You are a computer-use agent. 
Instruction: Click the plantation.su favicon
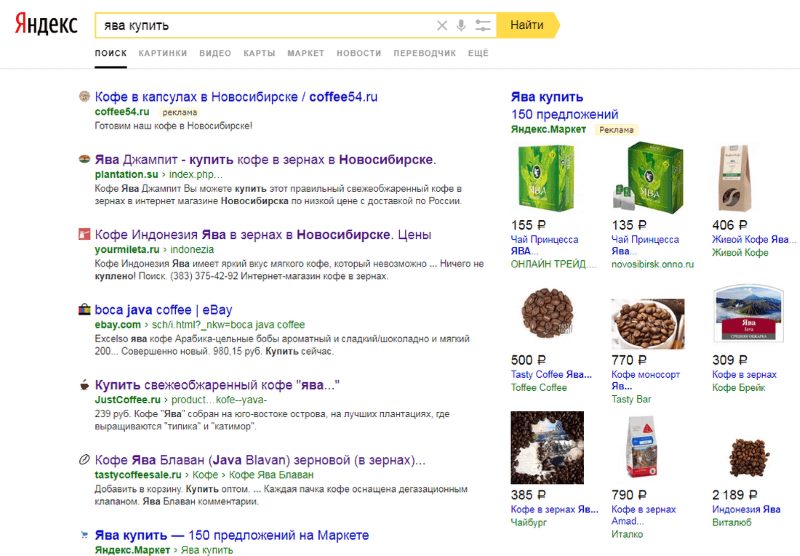84,159
